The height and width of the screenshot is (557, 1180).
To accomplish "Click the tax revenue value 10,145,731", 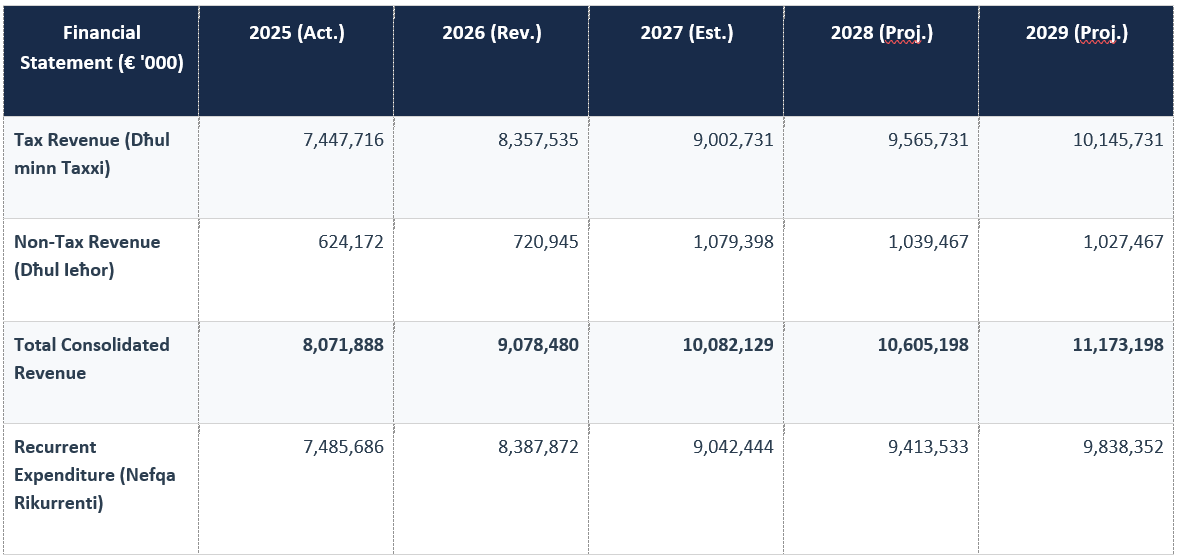I will coord(1118,140).
